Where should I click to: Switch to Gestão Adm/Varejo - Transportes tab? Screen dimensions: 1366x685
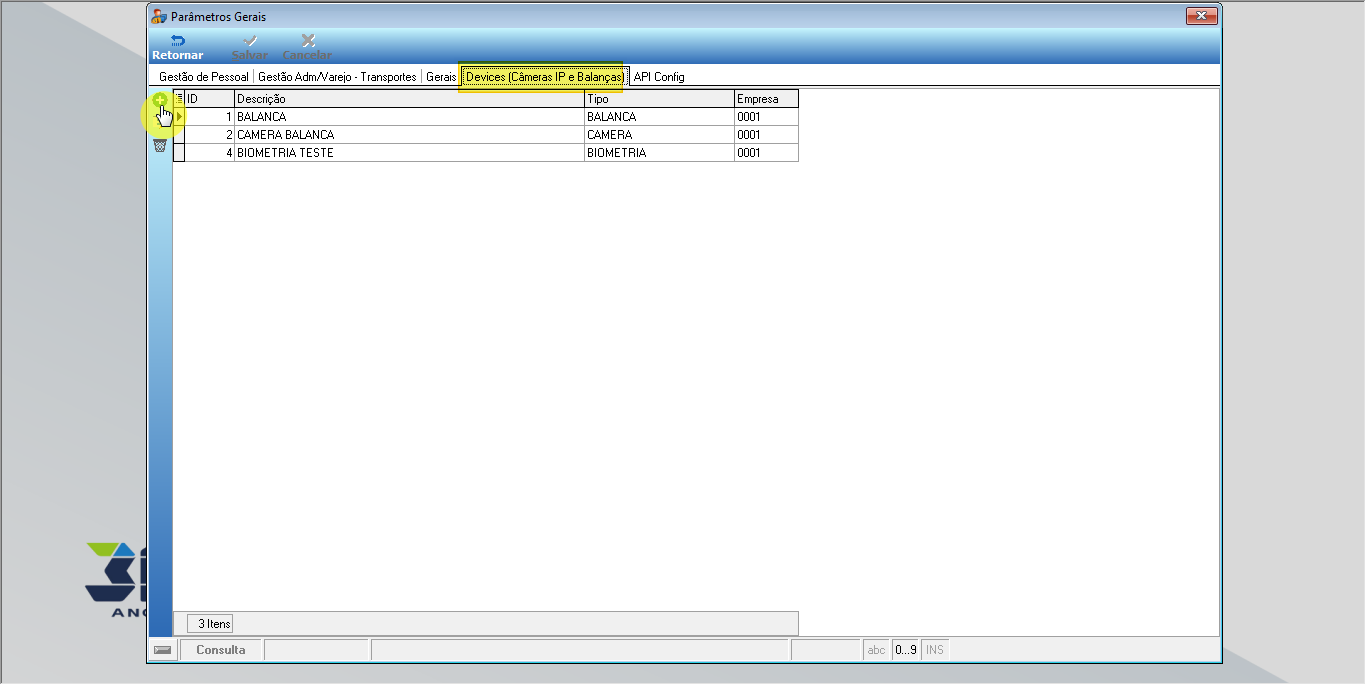(337, 77)
